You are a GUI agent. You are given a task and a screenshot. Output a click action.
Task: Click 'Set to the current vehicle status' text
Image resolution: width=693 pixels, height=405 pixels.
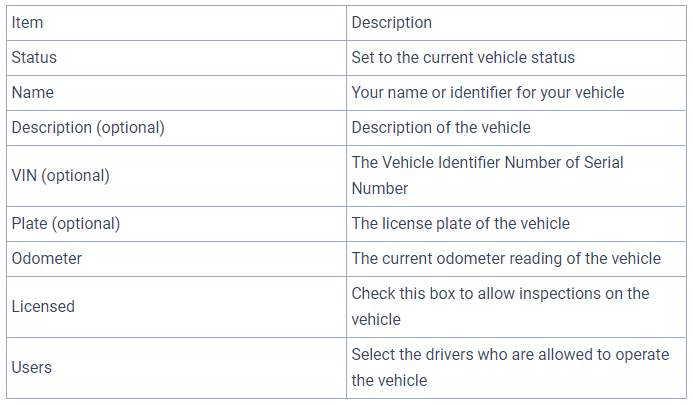(463, 57)
